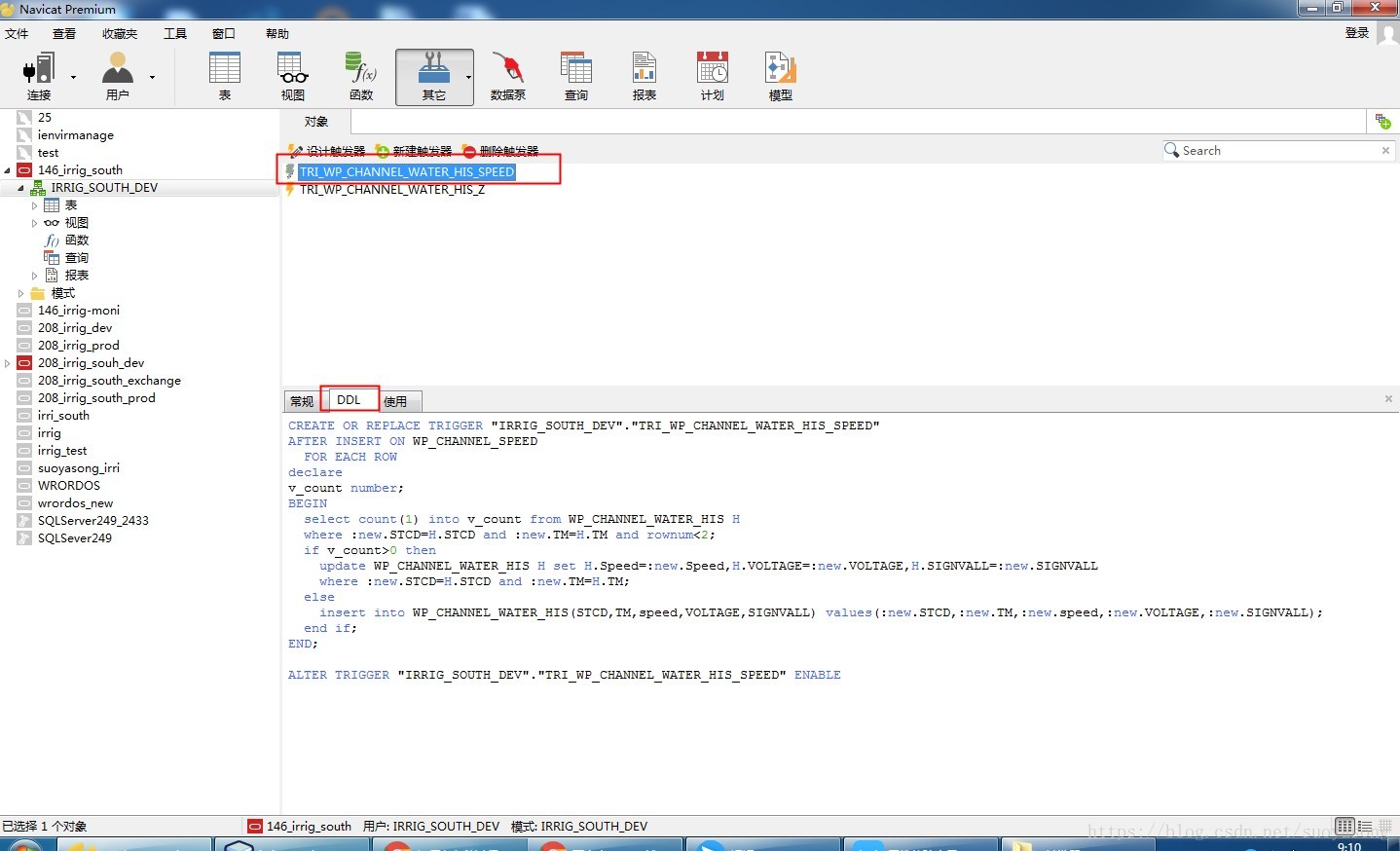This screenshot has width=1400, height=851.
Task: Switch to the 常规 tab
Action: [x=302, y=401]
